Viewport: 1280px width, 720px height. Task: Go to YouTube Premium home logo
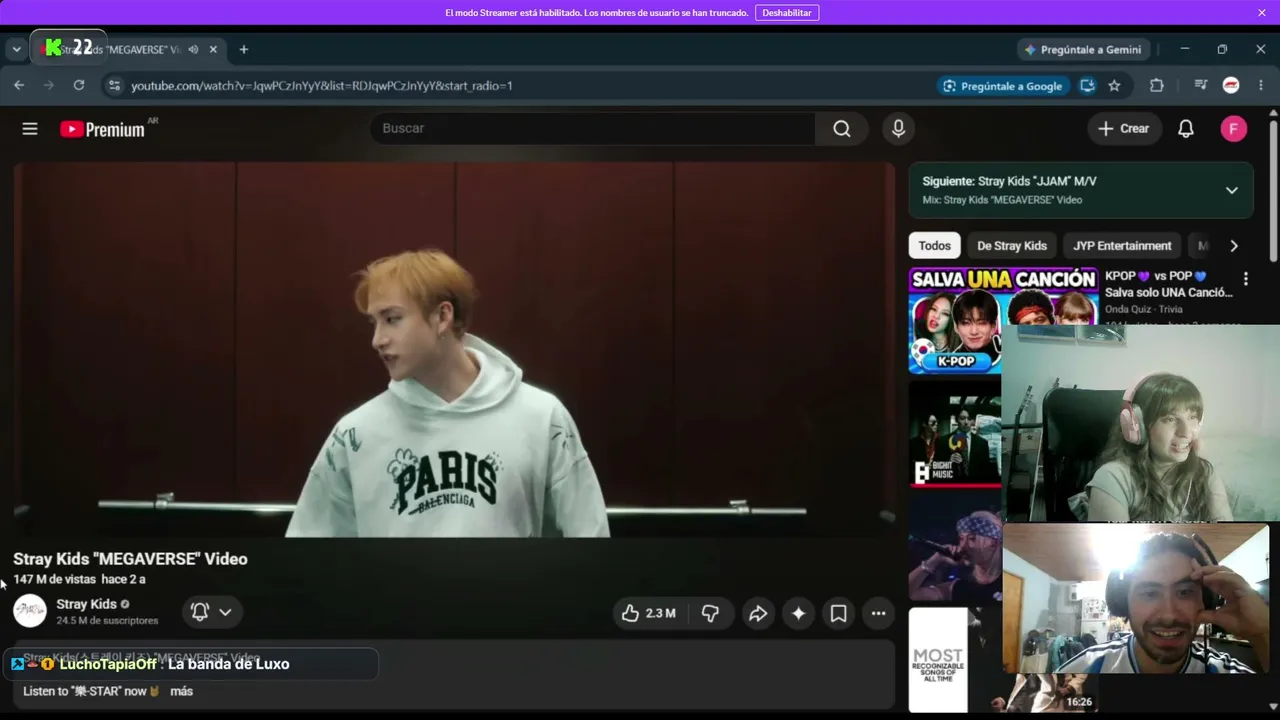[x=102, y=129]
